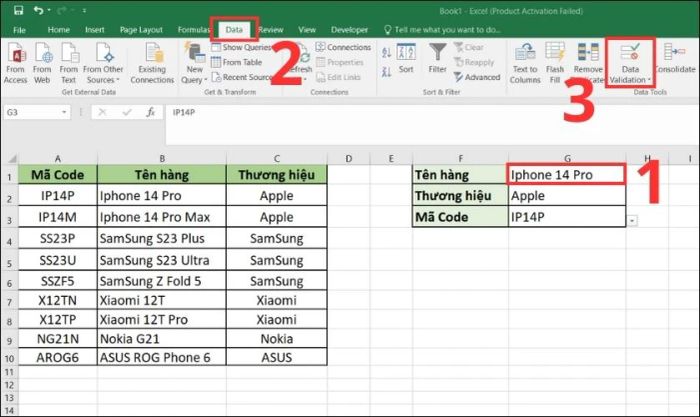Click Connections button in ribbon
The width and height of the screenshot is (700, 417).
(343, 47)
